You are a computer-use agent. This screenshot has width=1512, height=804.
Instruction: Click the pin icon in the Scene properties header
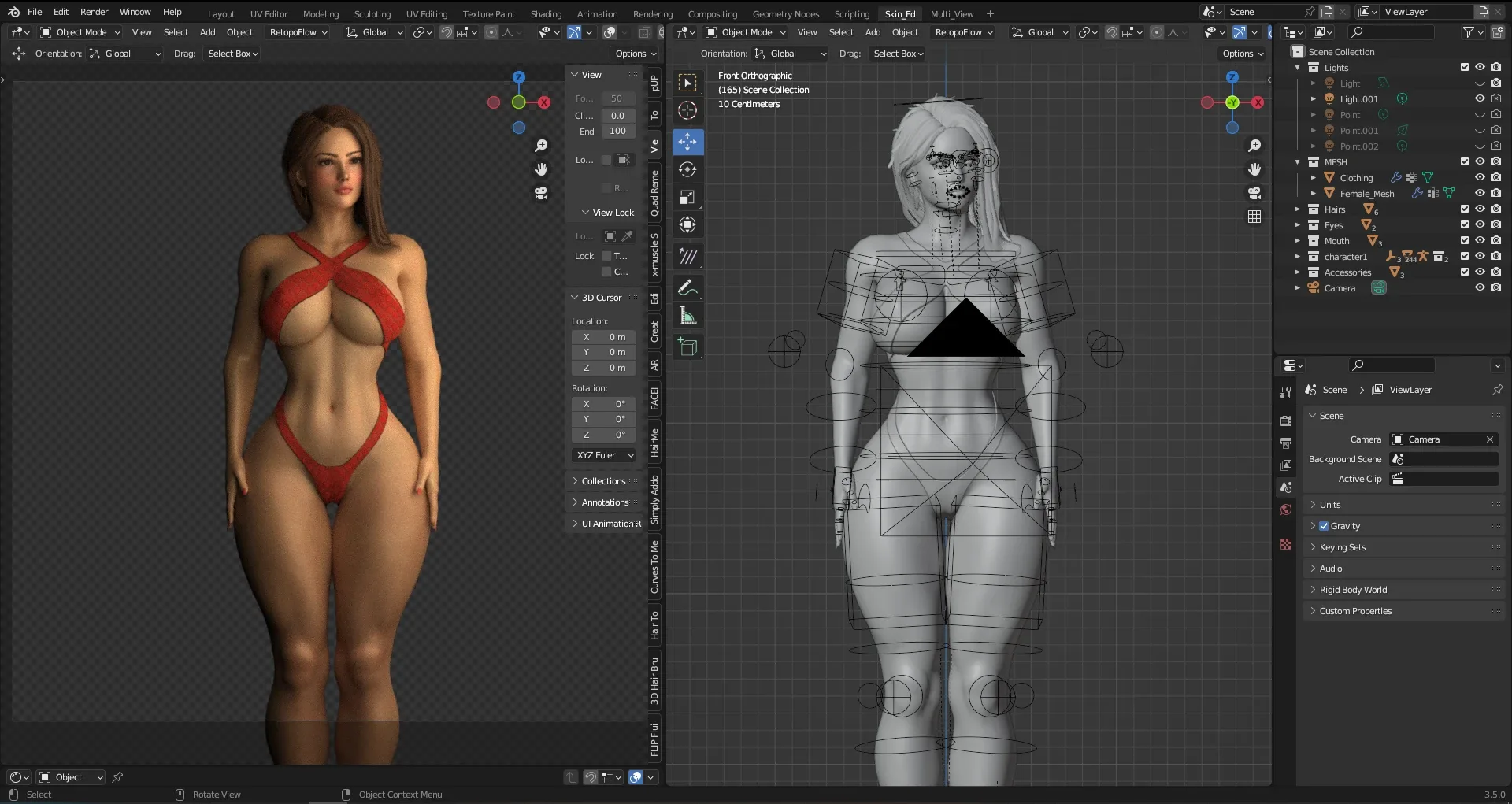click(1497, 390)
